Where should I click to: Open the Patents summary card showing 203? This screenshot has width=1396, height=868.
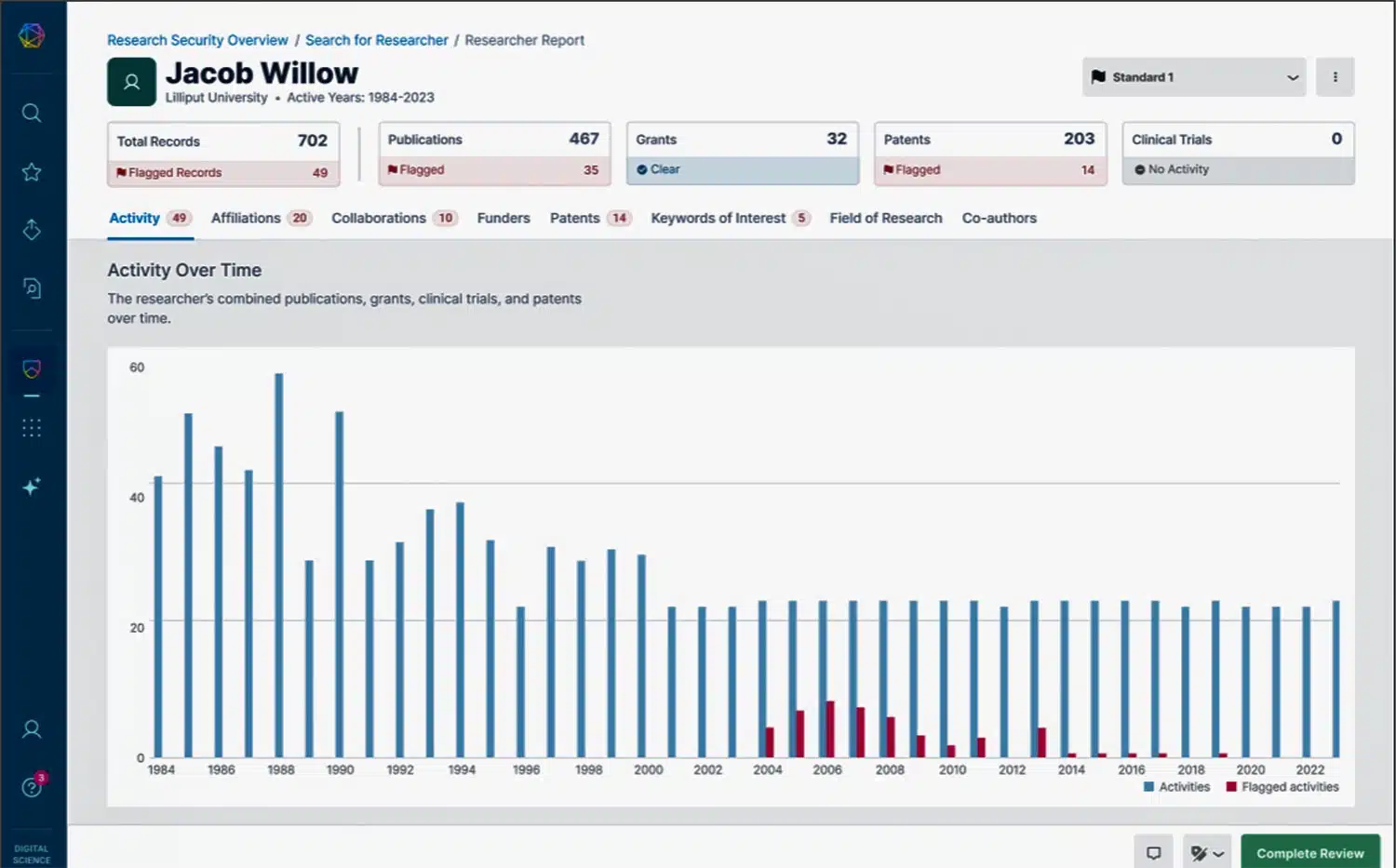click(990, 154)
